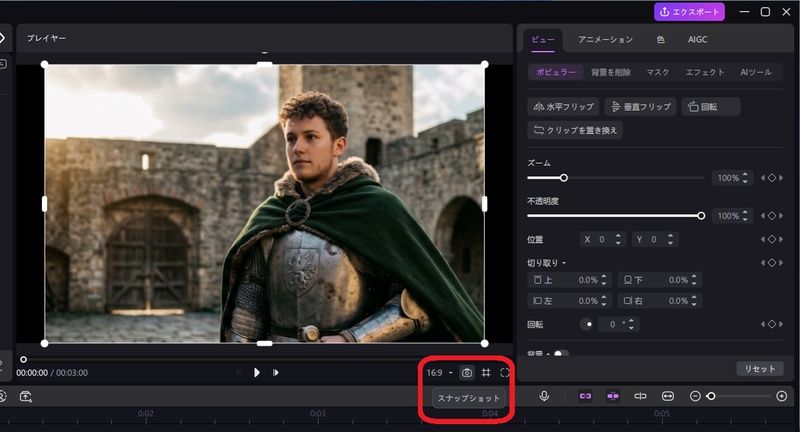The width and height of the screenshot is (800, 432).
Task: Apply 水平フリップ to the clip
Action: (563, 107)
